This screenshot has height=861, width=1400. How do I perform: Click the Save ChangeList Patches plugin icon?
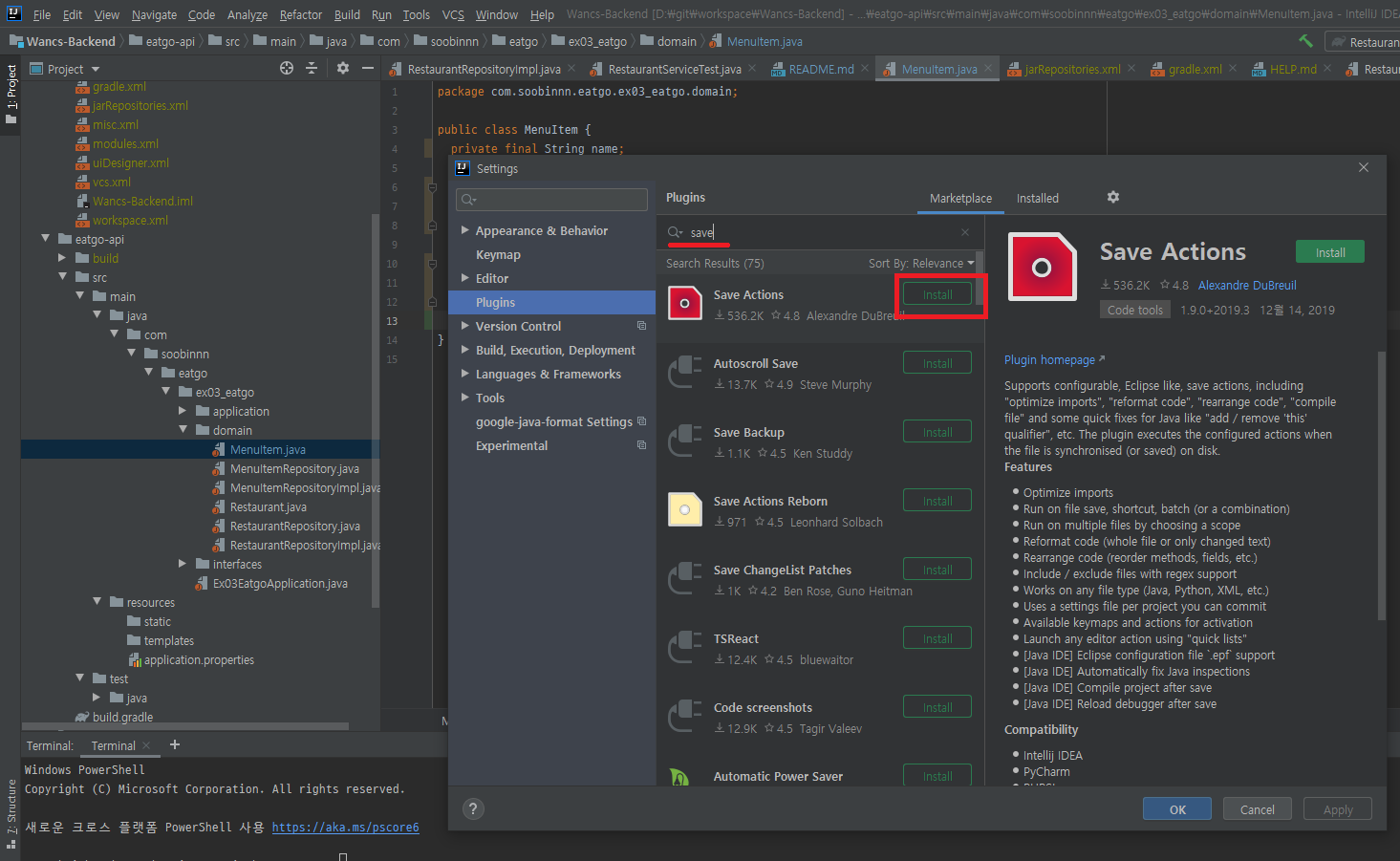(685, 578)
